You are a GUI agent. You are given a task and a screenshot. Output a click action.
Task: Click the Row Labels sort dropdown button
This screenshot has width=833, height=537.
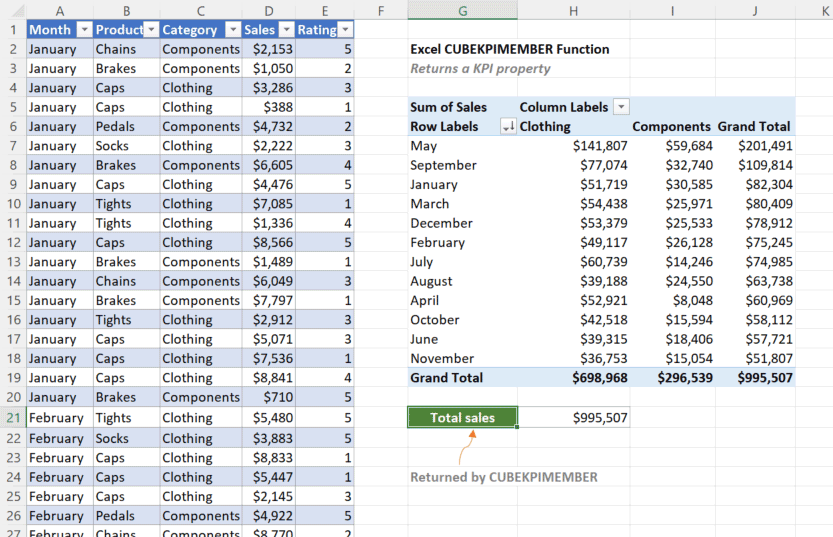click(x=507, y=127)
